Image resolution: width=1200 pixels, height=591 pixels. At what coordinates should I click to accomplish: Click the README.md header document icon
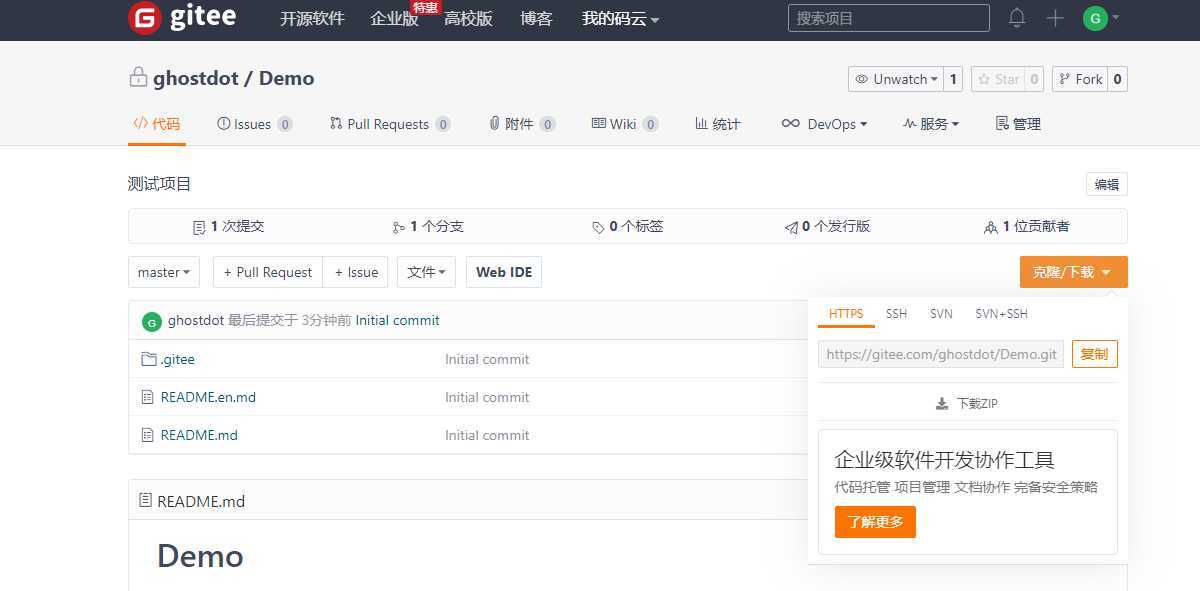coord(145,500)
